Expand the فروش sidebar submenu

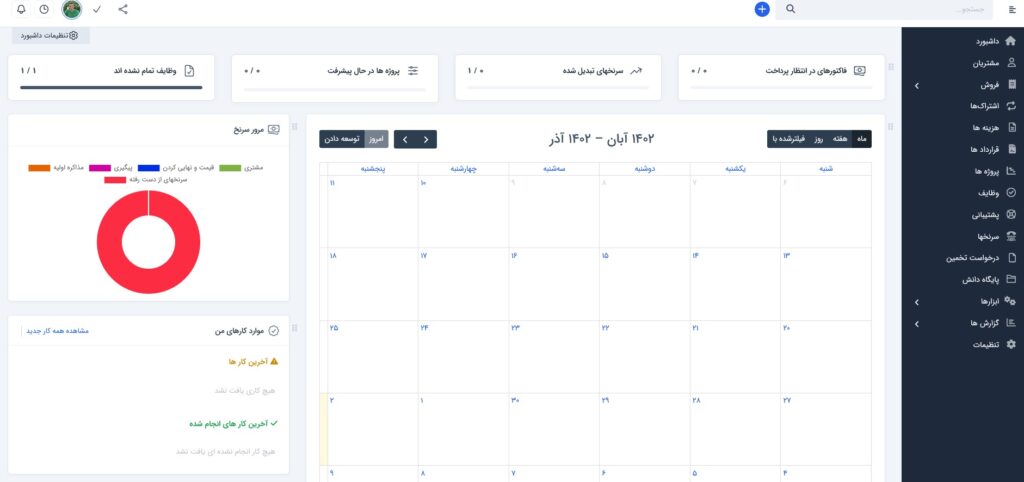pos(917,87)
